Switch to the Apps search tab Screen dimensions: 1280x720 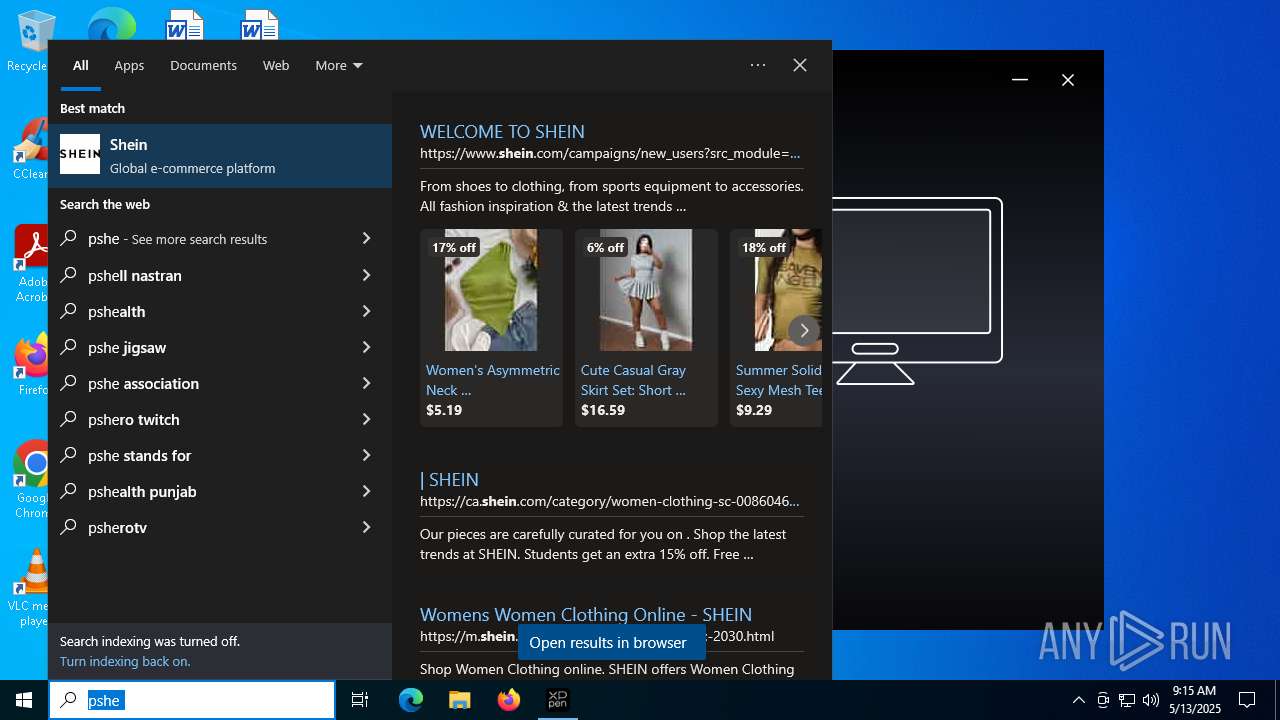tap(129, 65)
